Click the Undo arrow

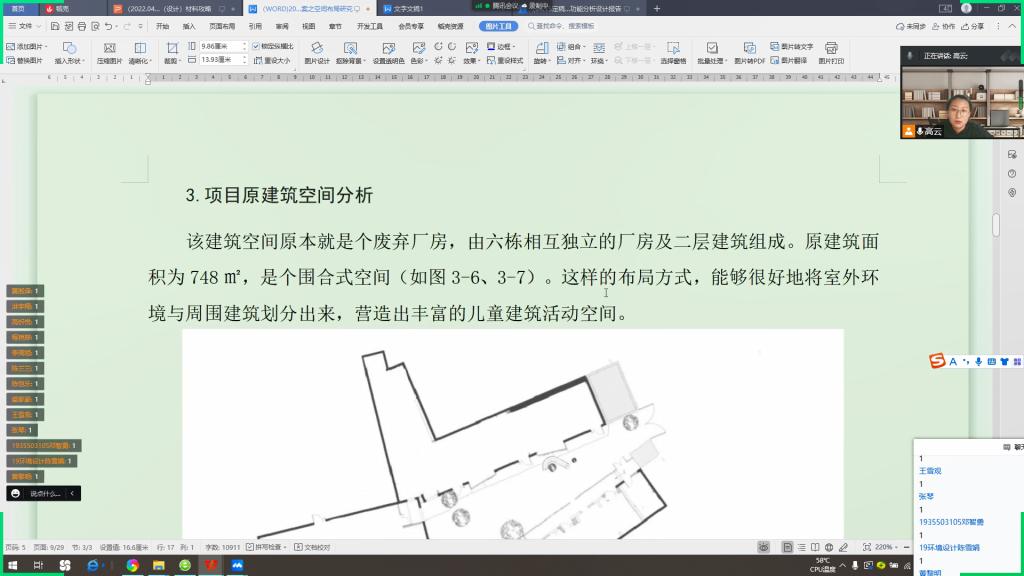tap(108, 26)
